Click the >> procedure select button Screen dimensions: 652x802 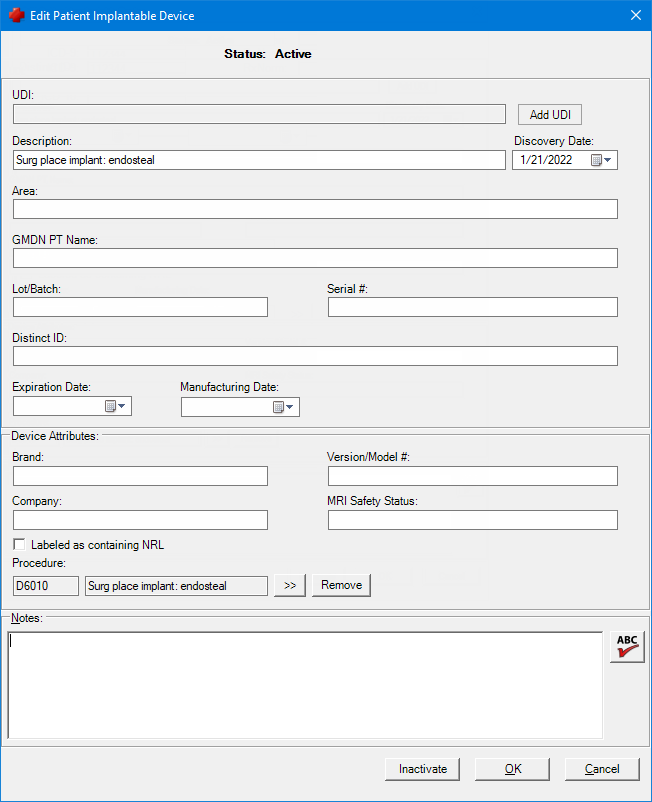click(289, 585)
